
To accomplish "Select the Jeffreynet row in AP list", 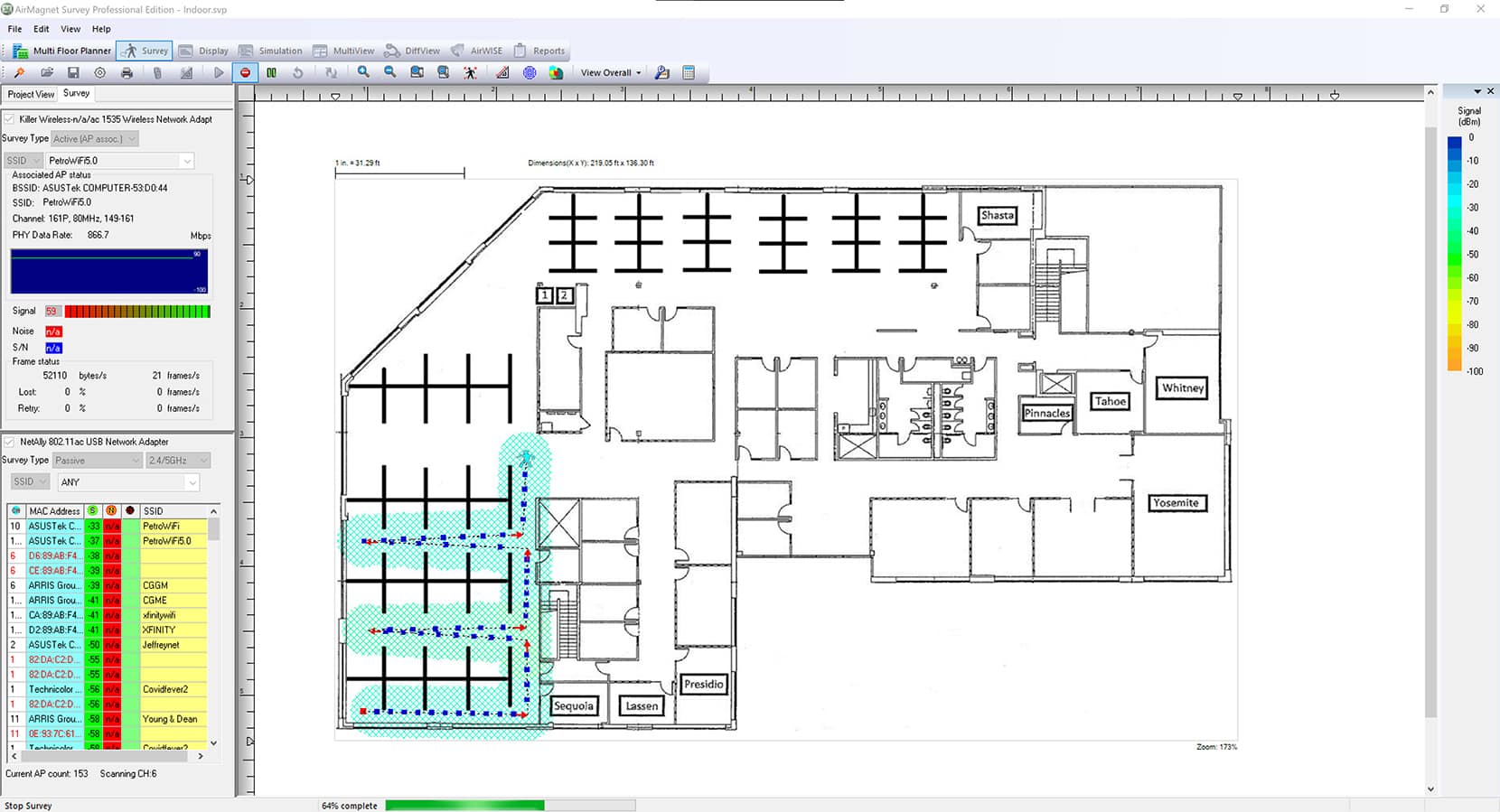I will point(161,645).
